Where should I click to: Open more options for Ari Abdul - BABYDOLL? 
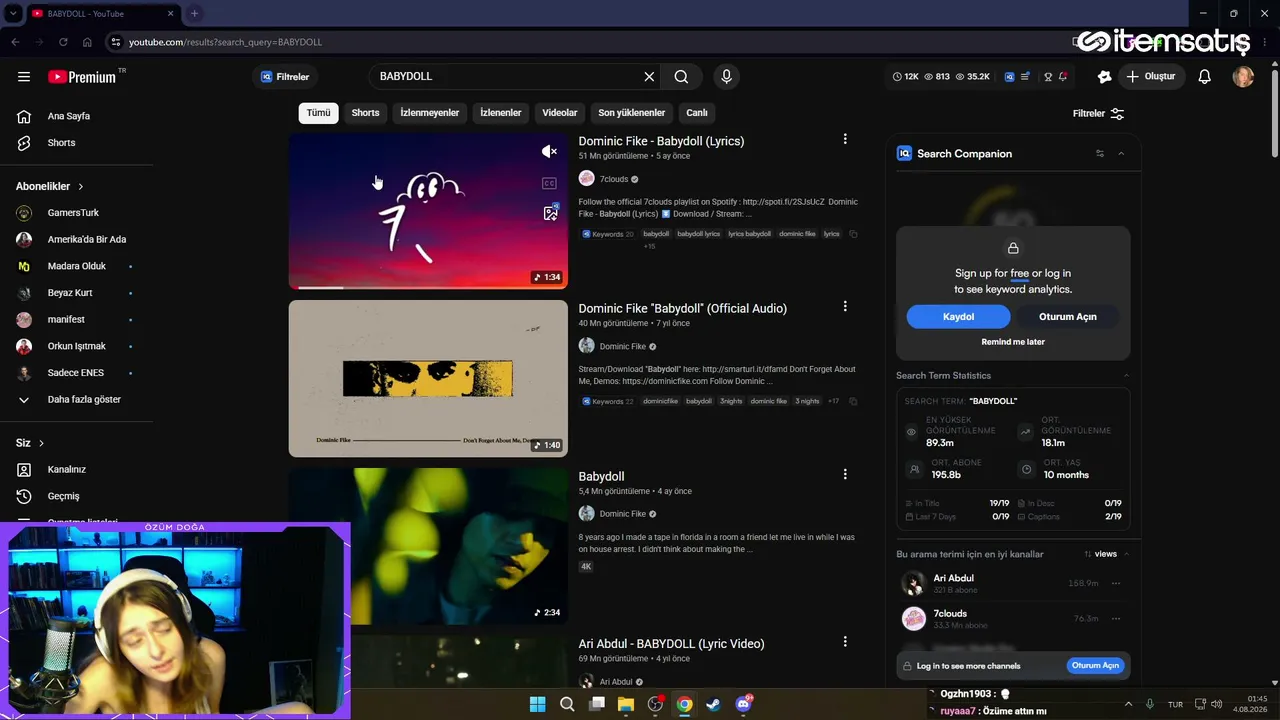pos(845,642)
